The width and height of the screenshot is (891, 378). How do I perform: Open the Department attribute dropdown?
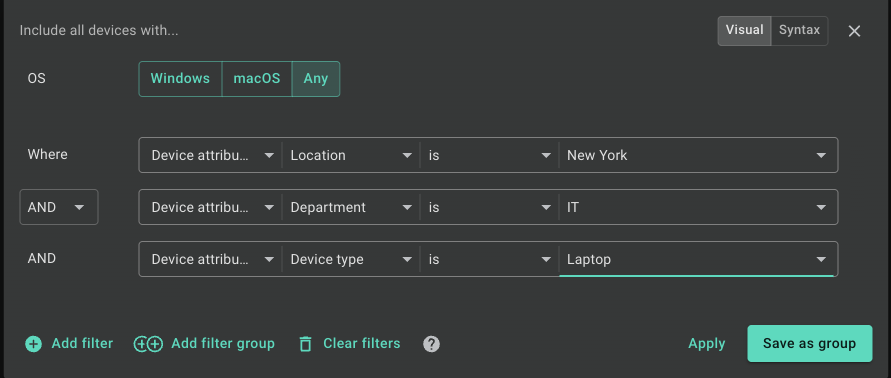(x=351, y=207)
